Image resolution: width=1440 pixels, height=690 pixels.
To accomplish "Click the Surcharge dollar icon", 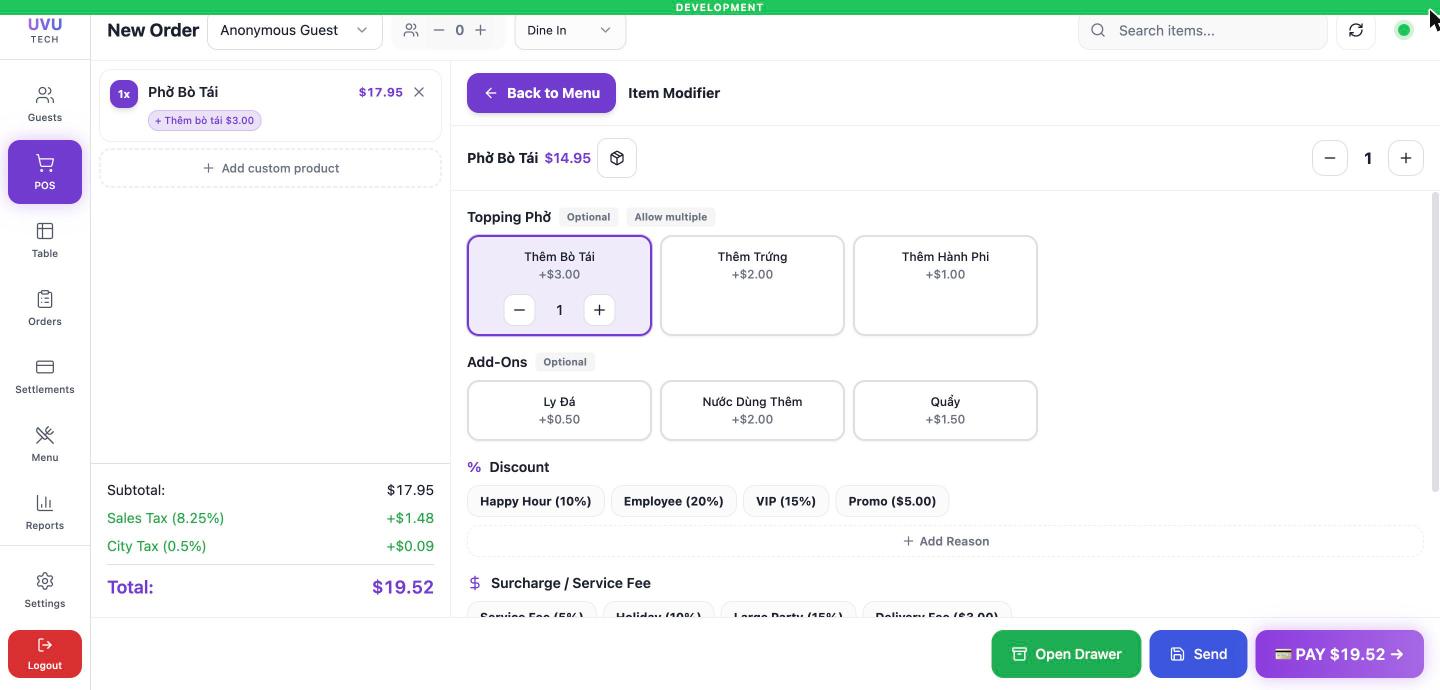I will [x=475, y=583].
